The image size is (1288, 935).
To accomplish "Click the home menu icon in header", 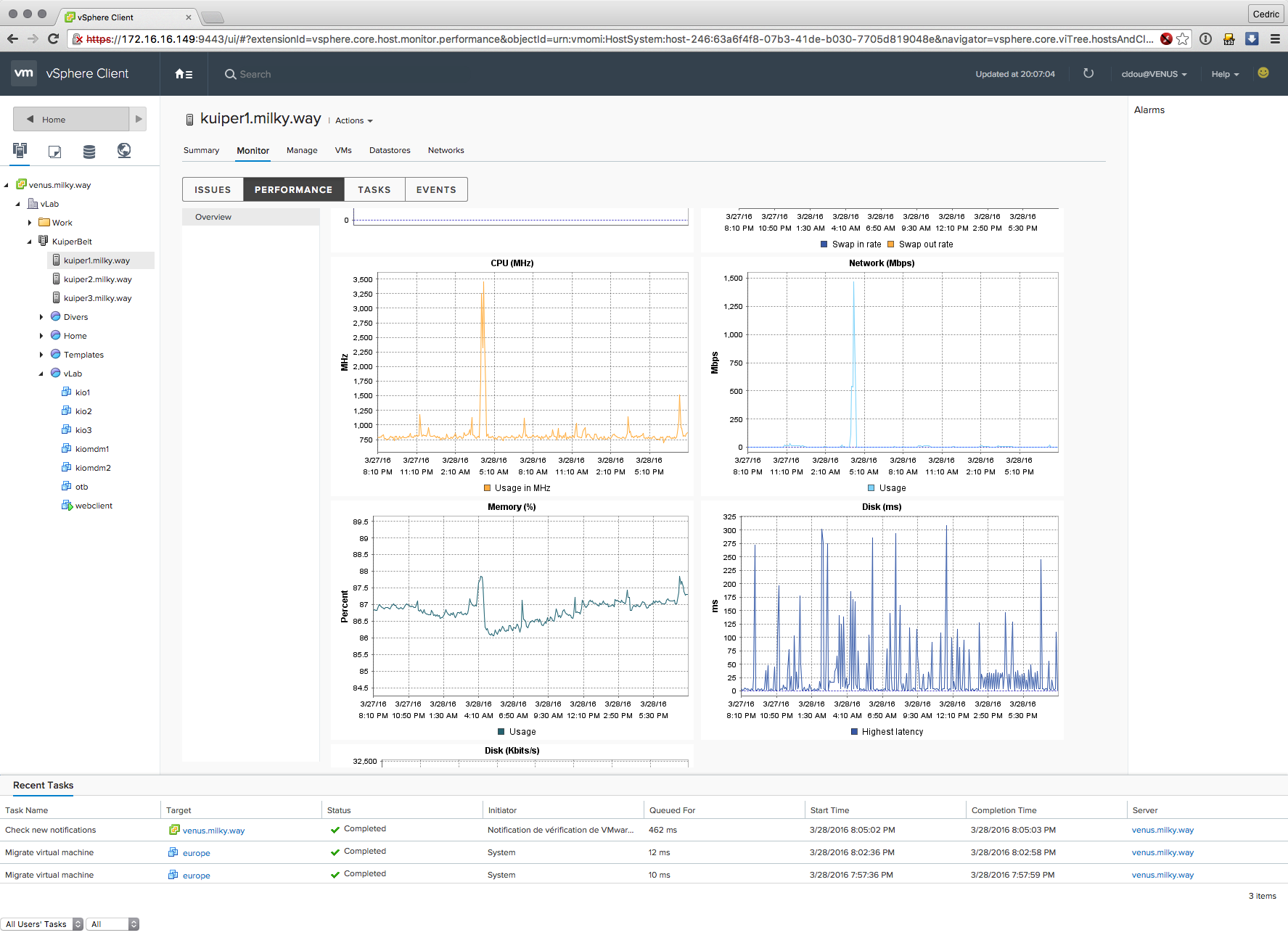I will point(184,74).
